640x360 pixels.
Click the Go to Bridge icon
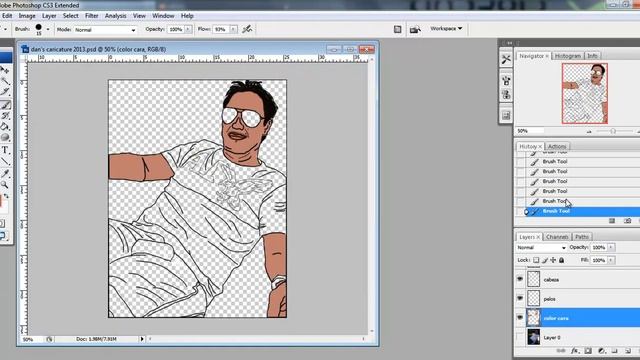(415, 29)
